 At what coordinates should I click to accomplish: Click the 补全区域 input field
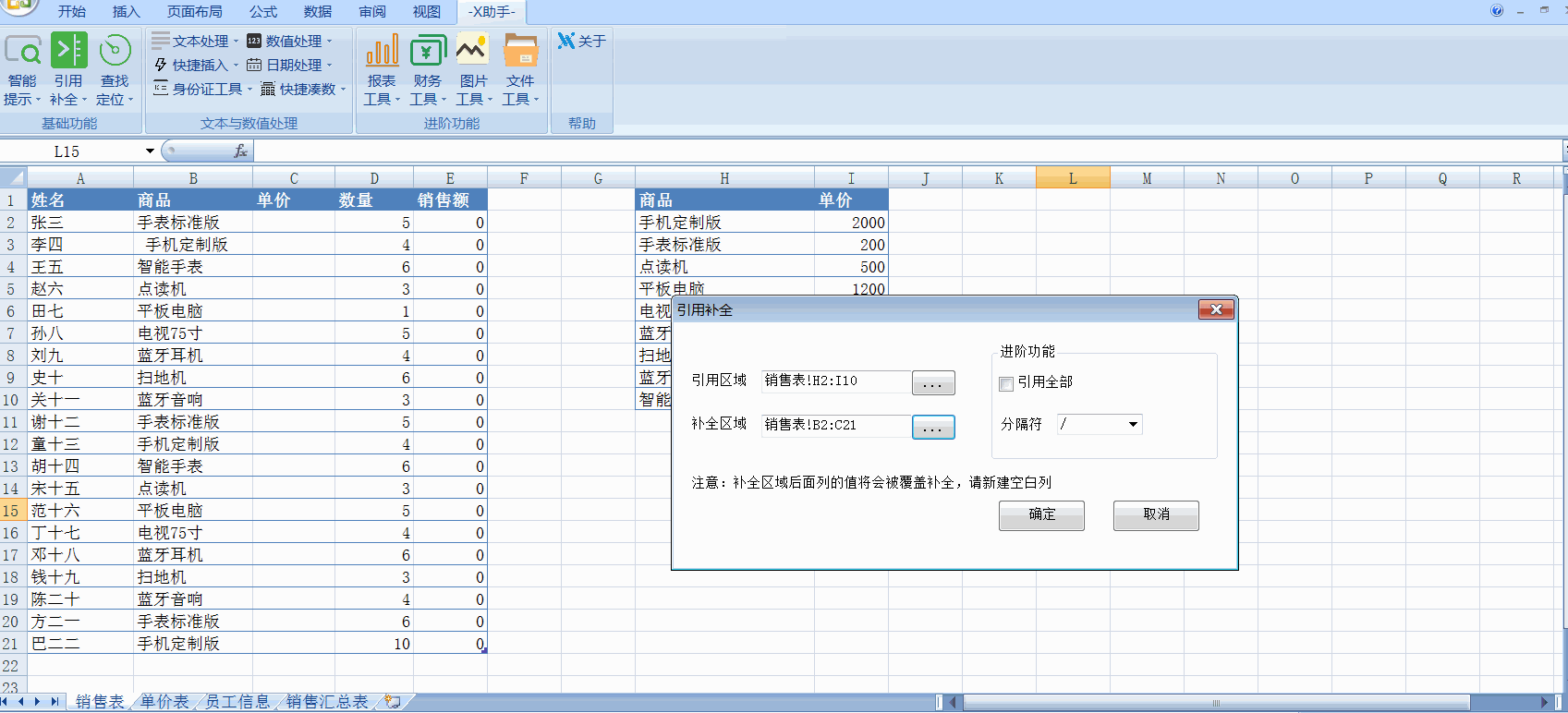[835, 425]
